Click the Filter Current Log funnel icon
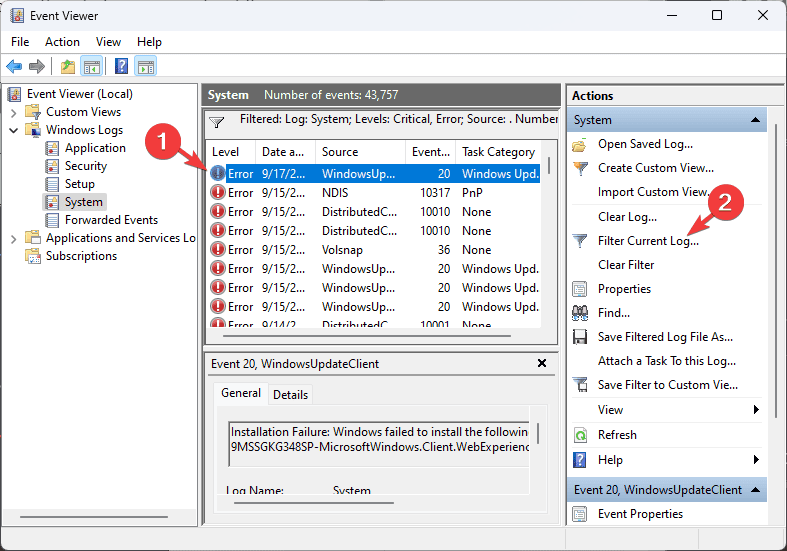The image size is (787, 551). [x=580, y=241]
